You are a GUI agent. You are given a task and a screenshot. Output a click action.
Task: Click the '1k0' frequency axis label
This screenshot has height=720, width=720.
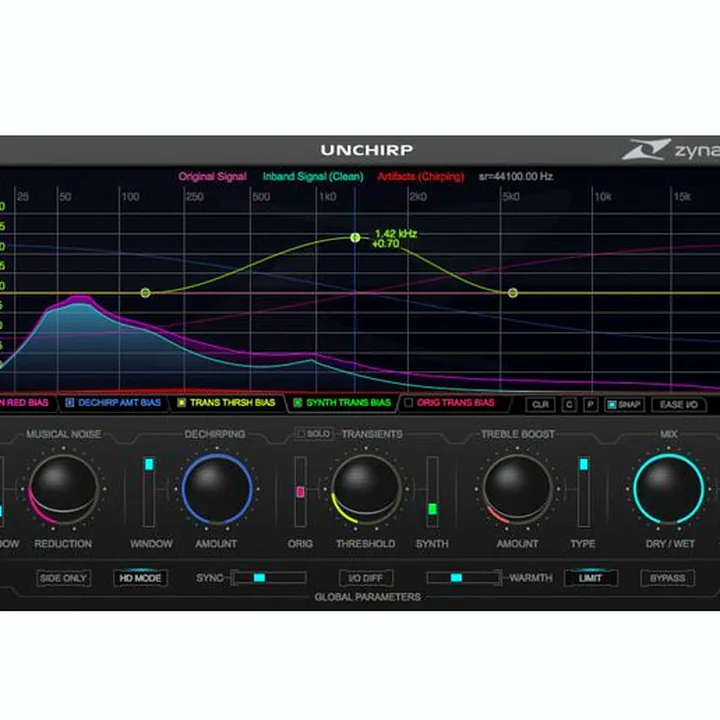328,197
